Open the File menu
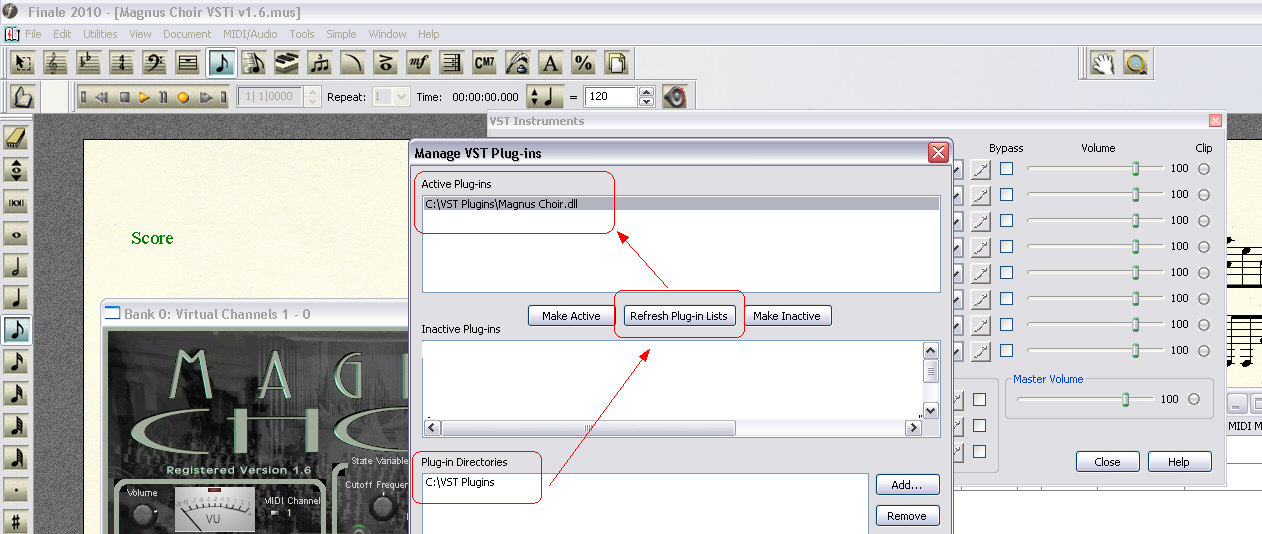This screenshot has width=1262, height=534. 33,34
